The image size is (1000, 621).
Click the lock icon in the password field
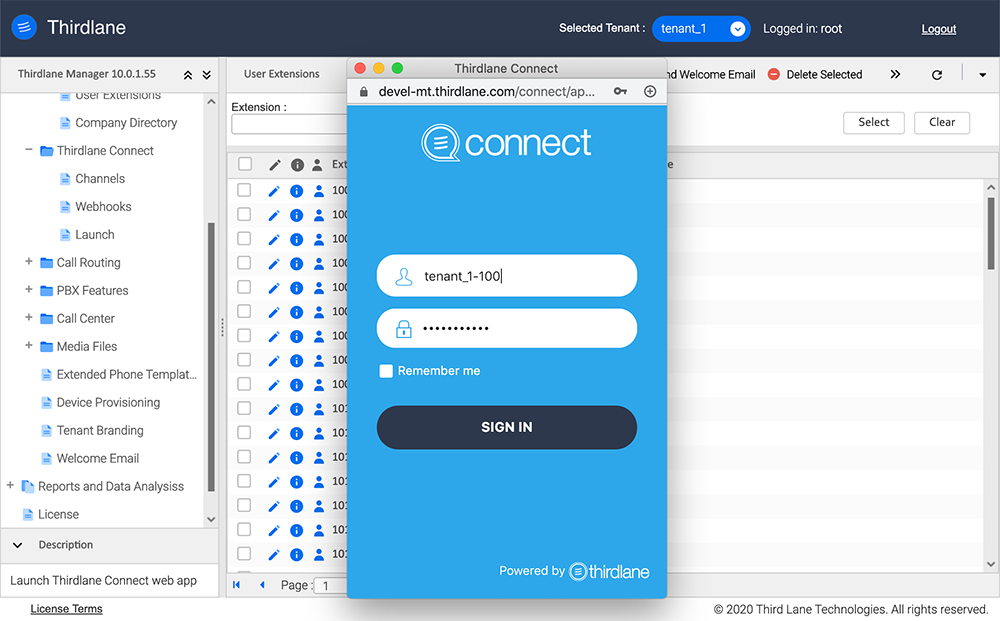coord(404,329)
